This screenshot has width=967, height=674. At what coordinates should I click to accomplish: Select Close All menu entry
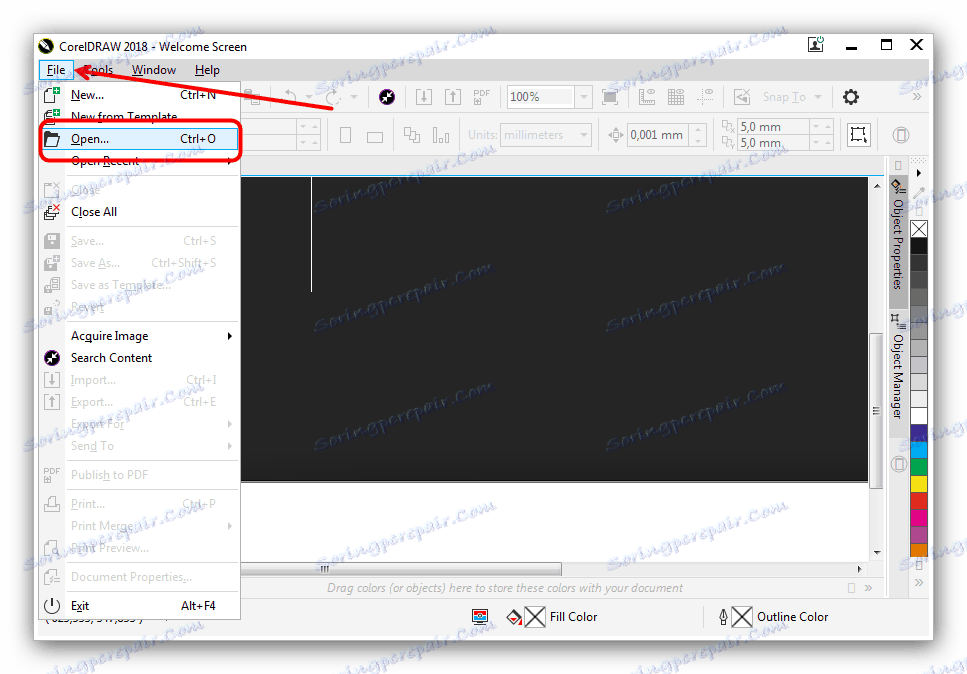139,212
